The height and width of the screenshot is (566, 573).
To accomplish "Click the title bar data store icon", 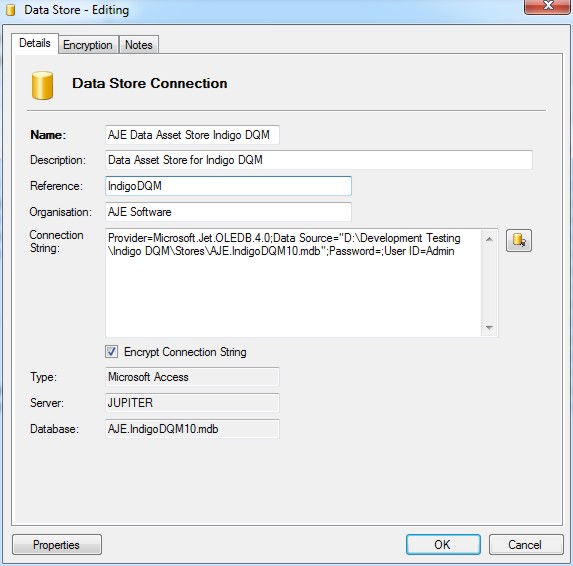I will (x=11, y=10).
